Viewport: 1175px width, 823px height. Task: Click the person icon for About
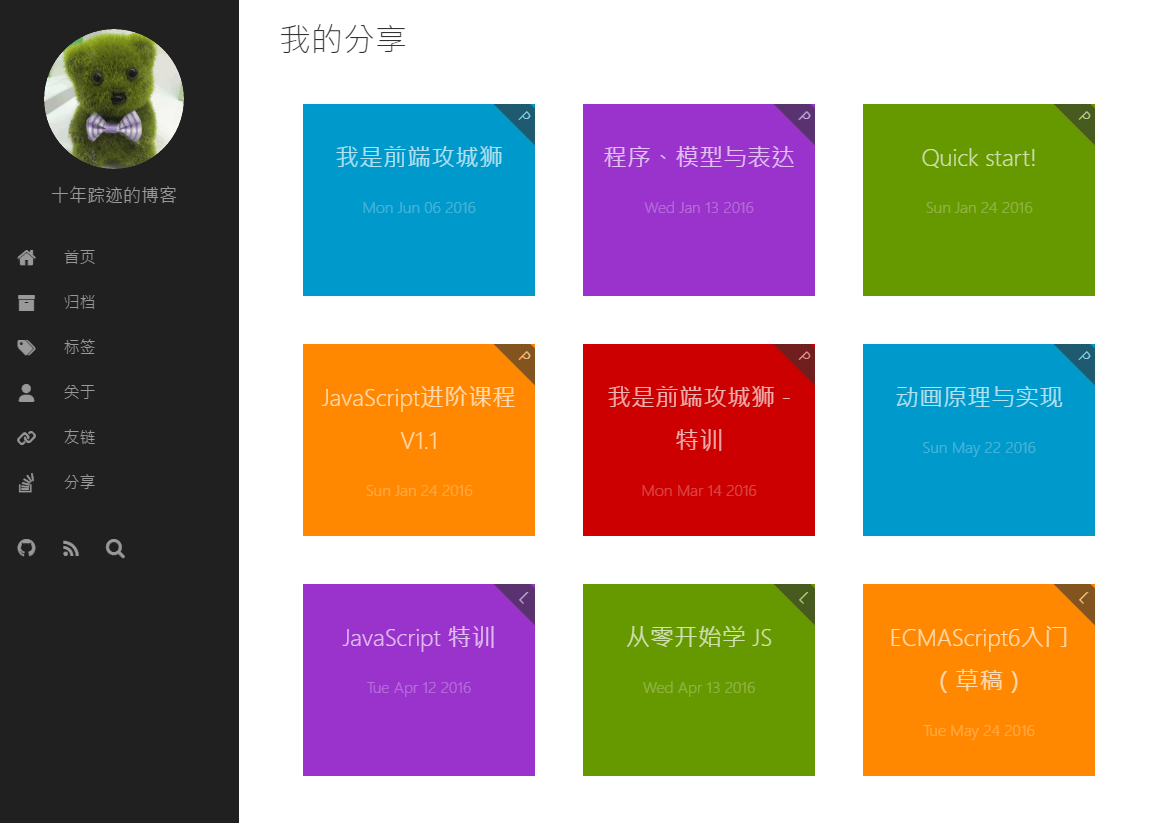click(x=27, y=393)
